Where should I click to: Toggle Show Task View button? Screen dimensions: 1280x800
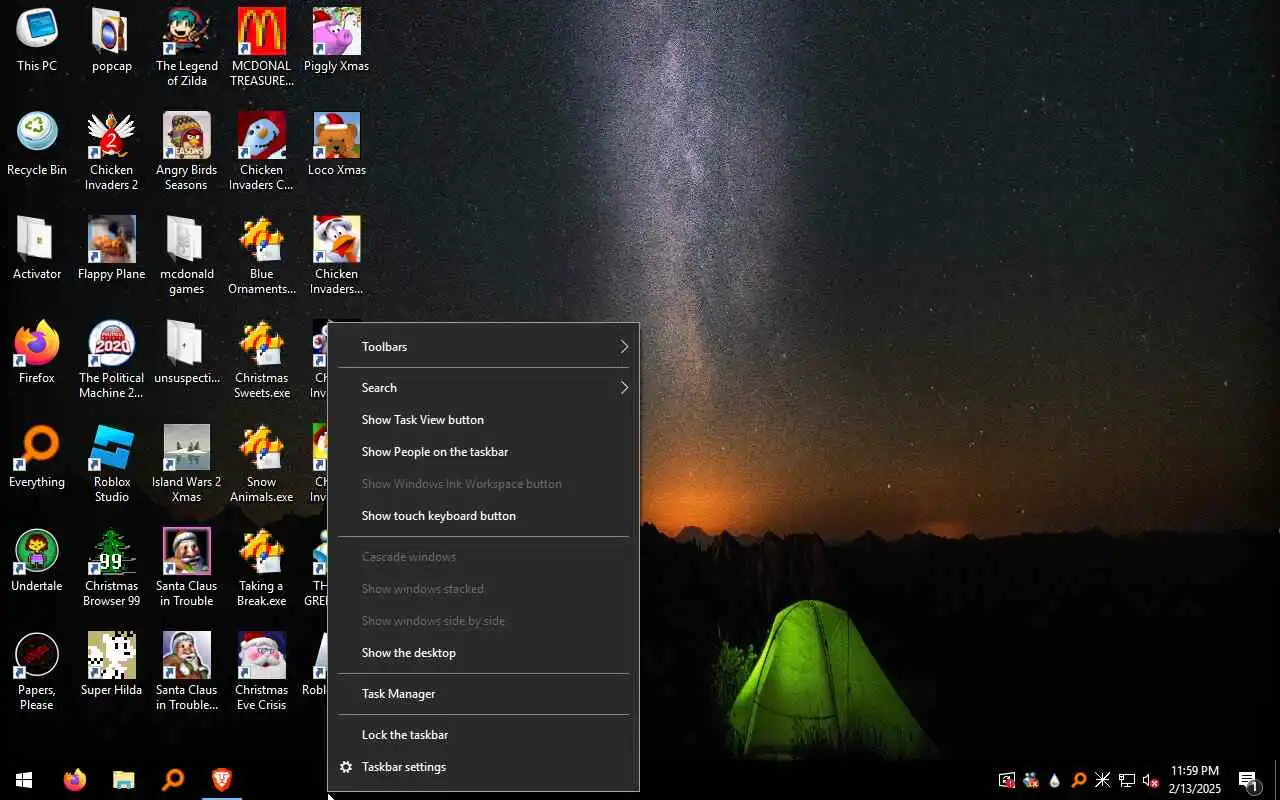[484, 420]
